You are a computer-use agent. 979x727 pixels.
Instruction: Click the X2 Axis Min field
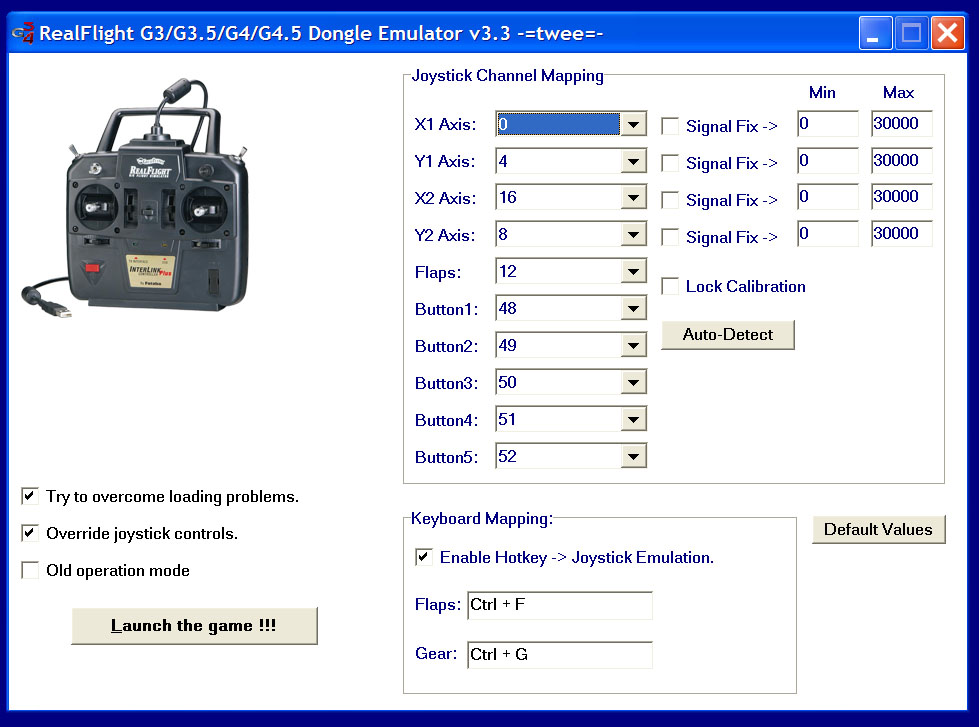point(828,197)
